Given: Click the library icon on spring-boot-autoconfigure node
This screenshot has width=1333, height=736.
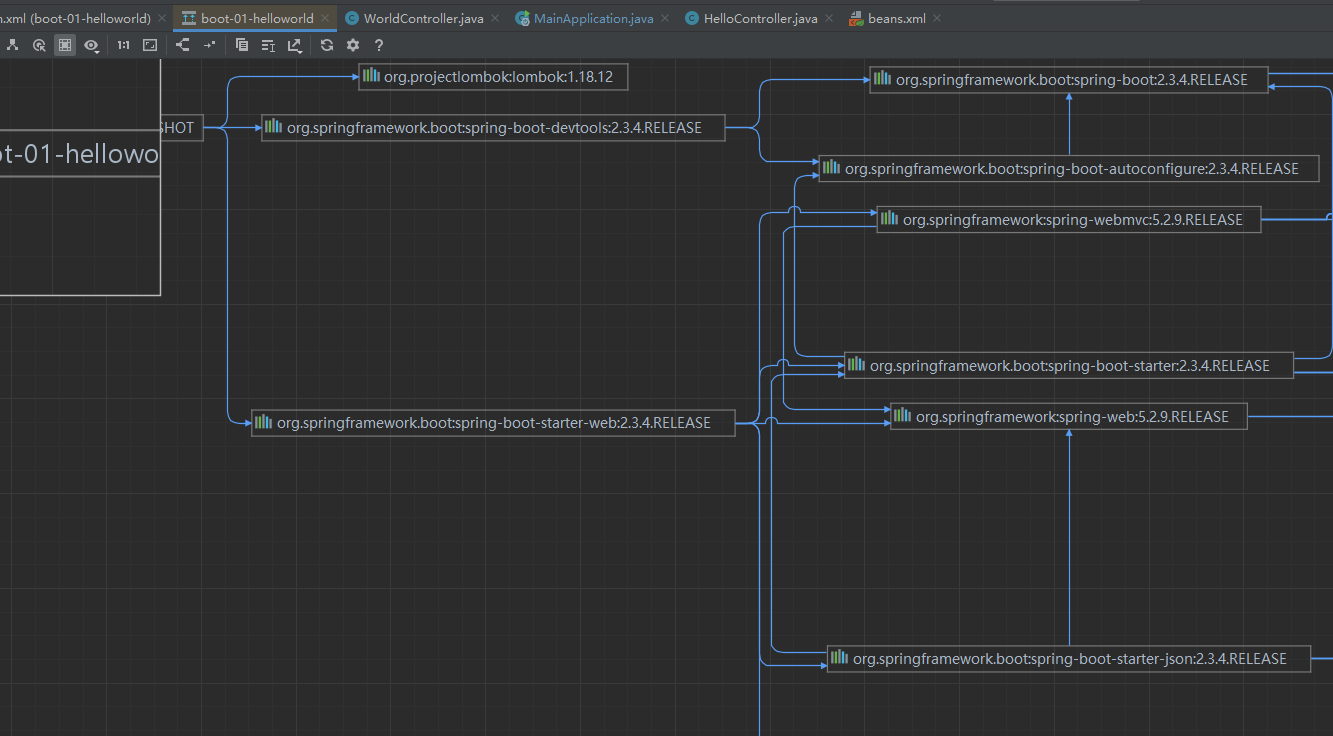Looking at the screenshot, I should tap(831, 168).
